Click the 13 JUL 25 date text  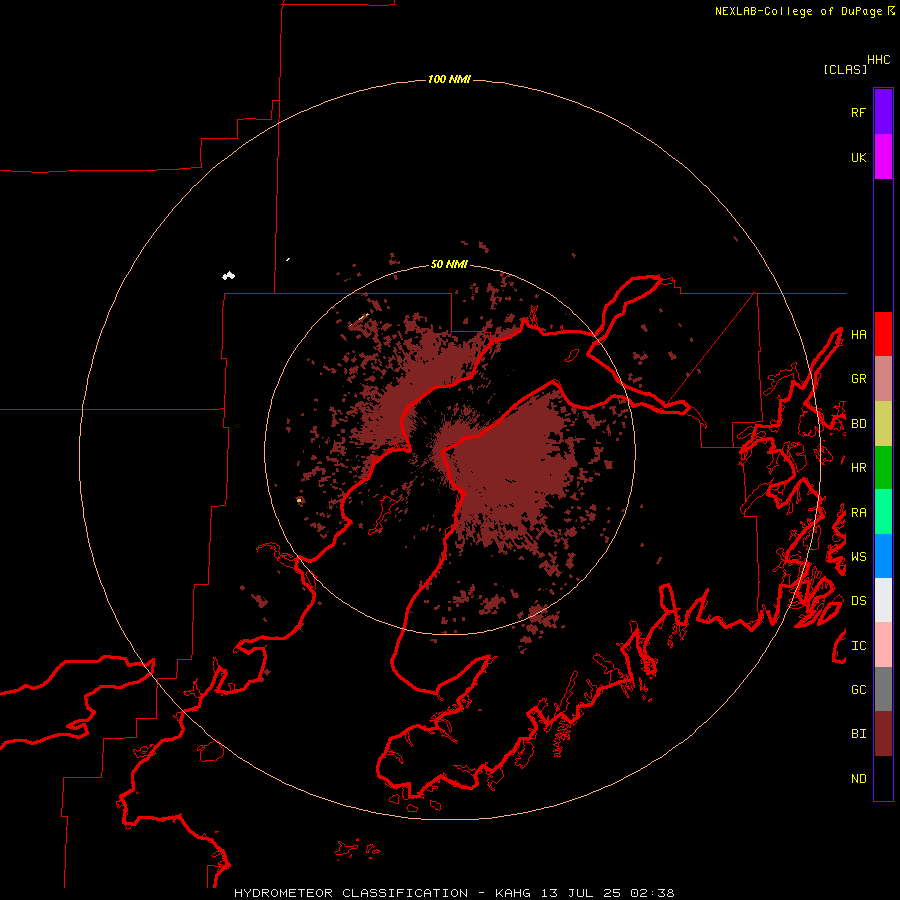[x=582, y=893]
